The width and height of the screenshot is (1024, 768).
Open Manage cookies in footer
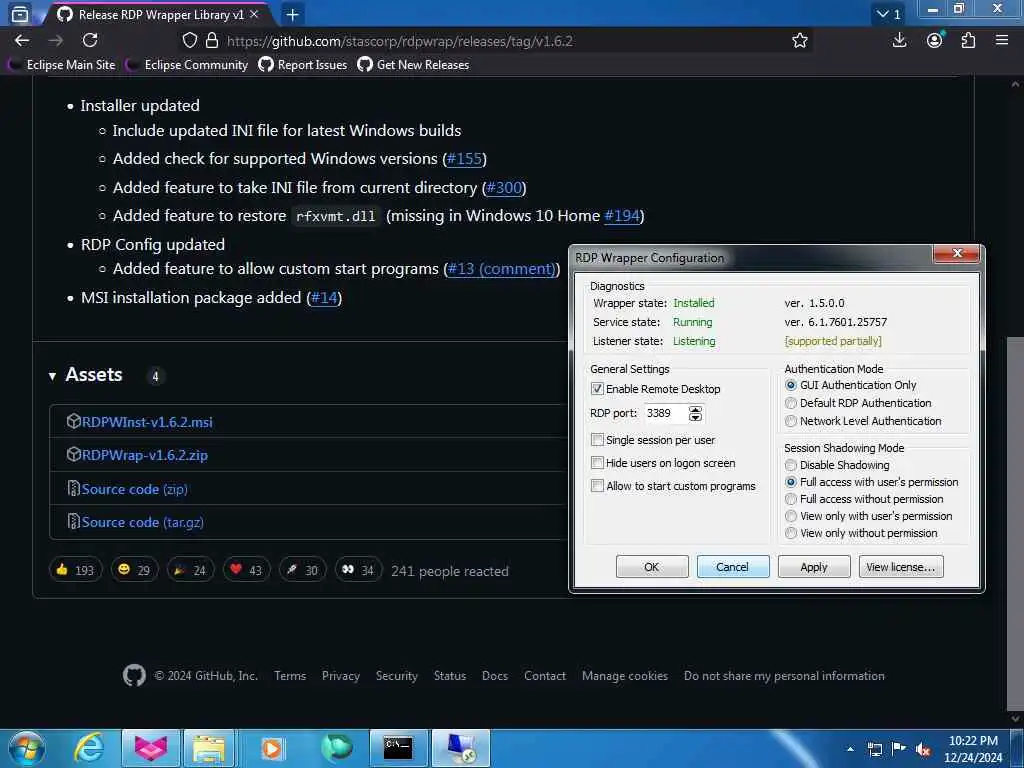click(624, 676)
